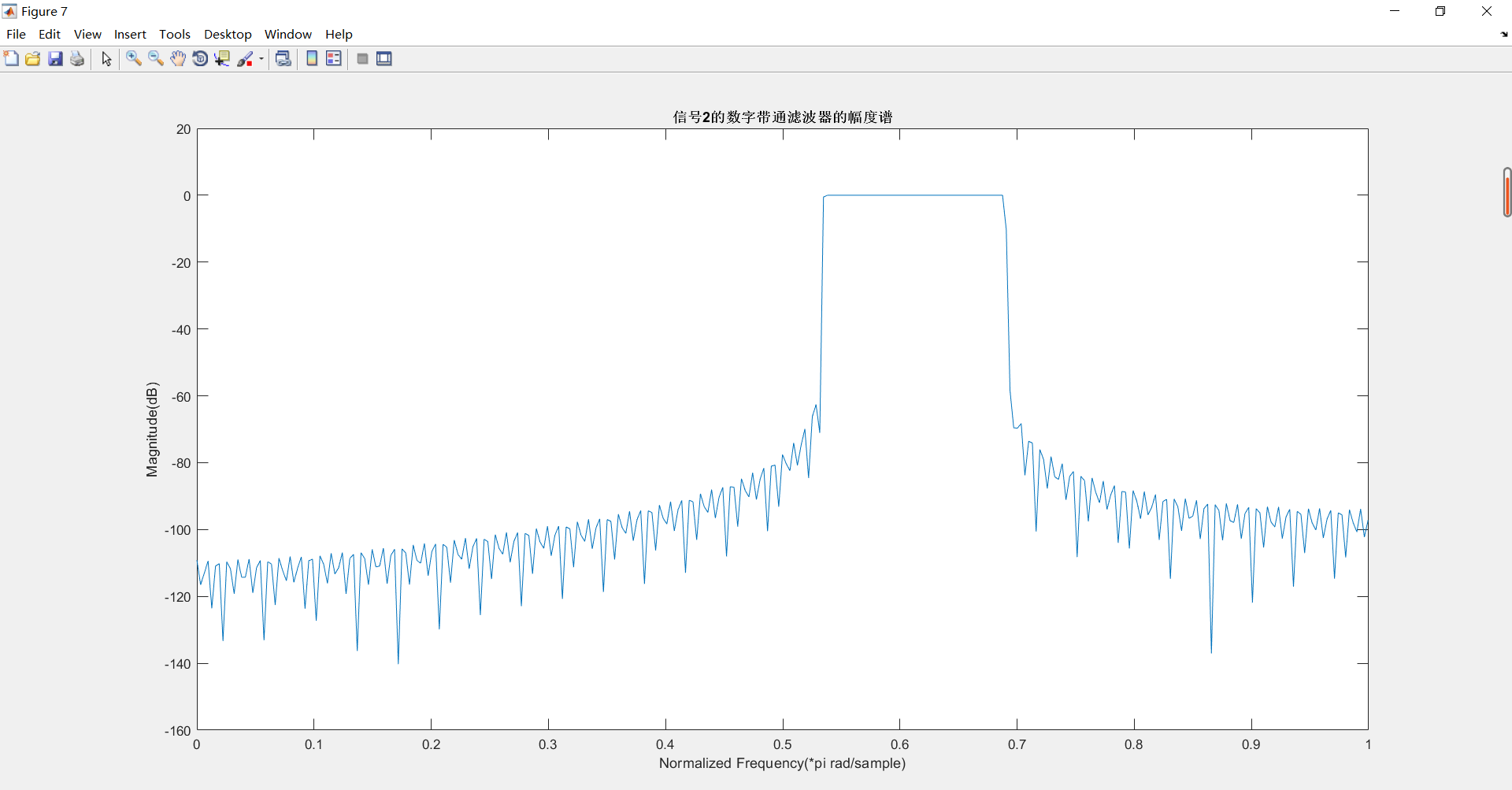
Task: Click the Show Plot Tools and Dock icon
Action: coord(384,59)
